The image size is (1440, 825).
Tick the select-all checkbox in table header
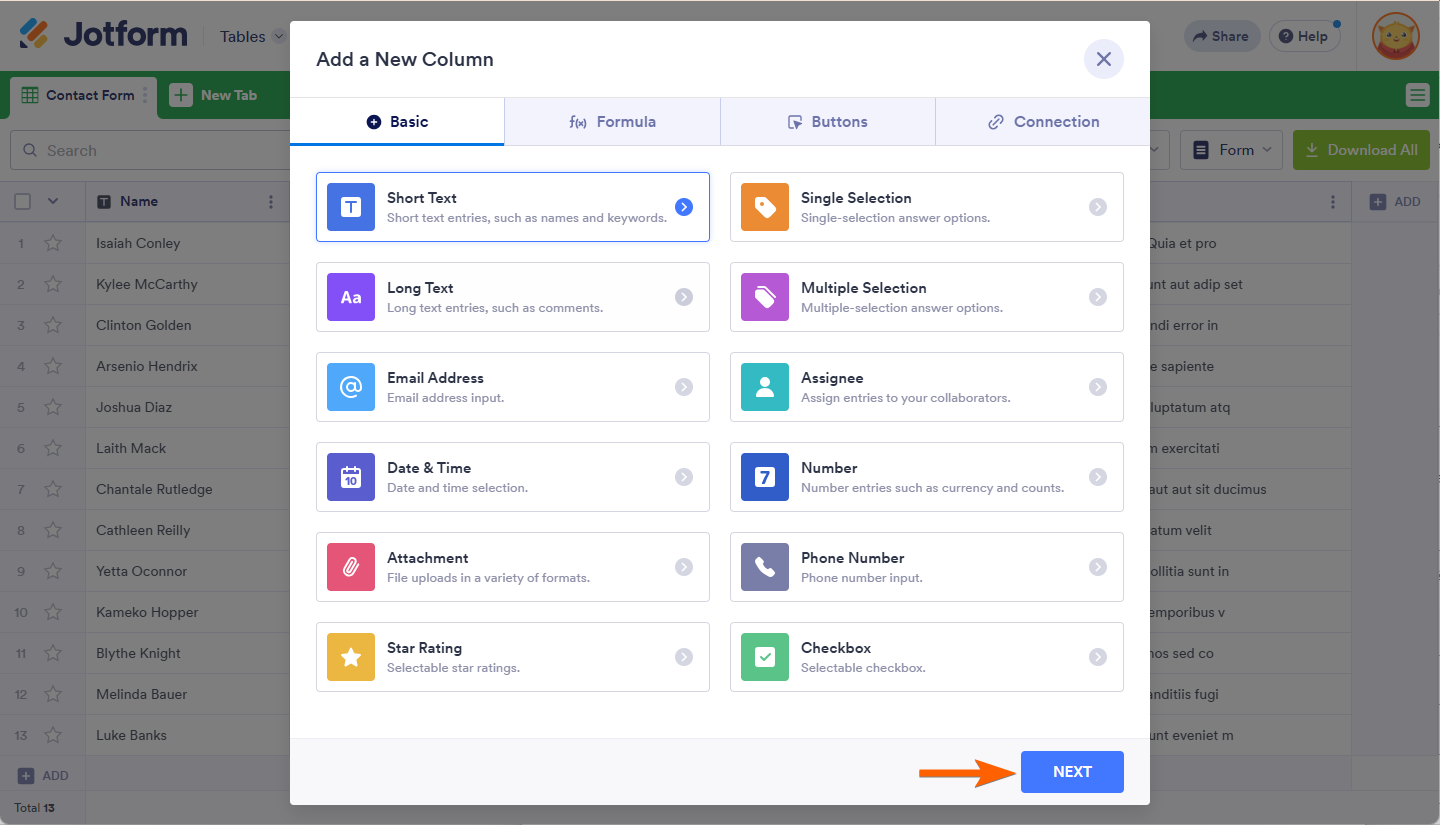coord(22,201)
